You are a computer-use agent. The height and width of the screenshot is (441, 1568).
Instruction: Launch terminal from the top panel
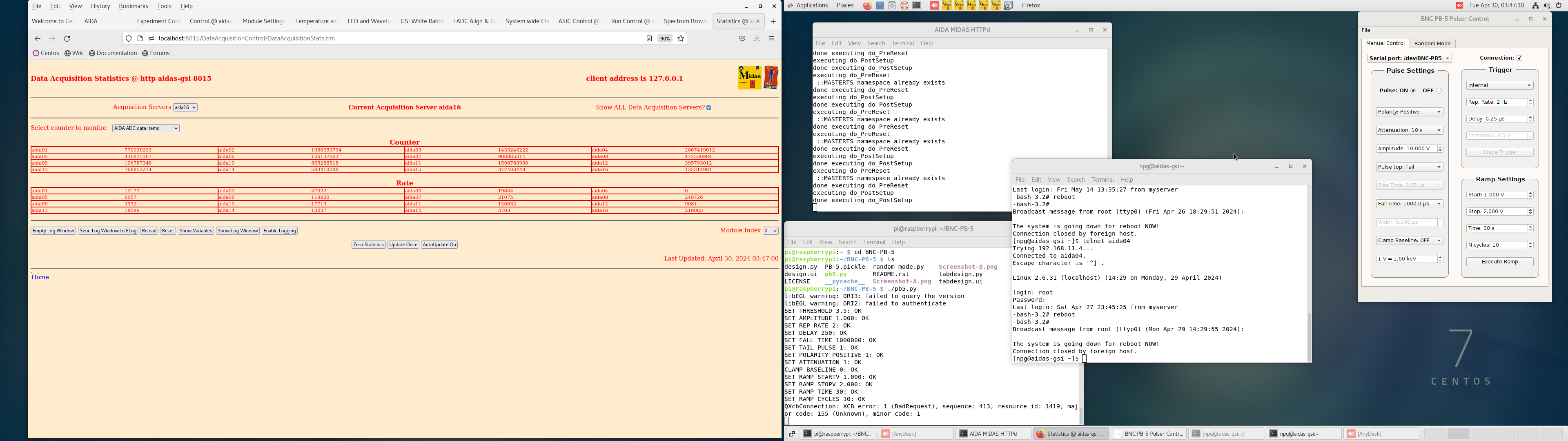(917, 5)
